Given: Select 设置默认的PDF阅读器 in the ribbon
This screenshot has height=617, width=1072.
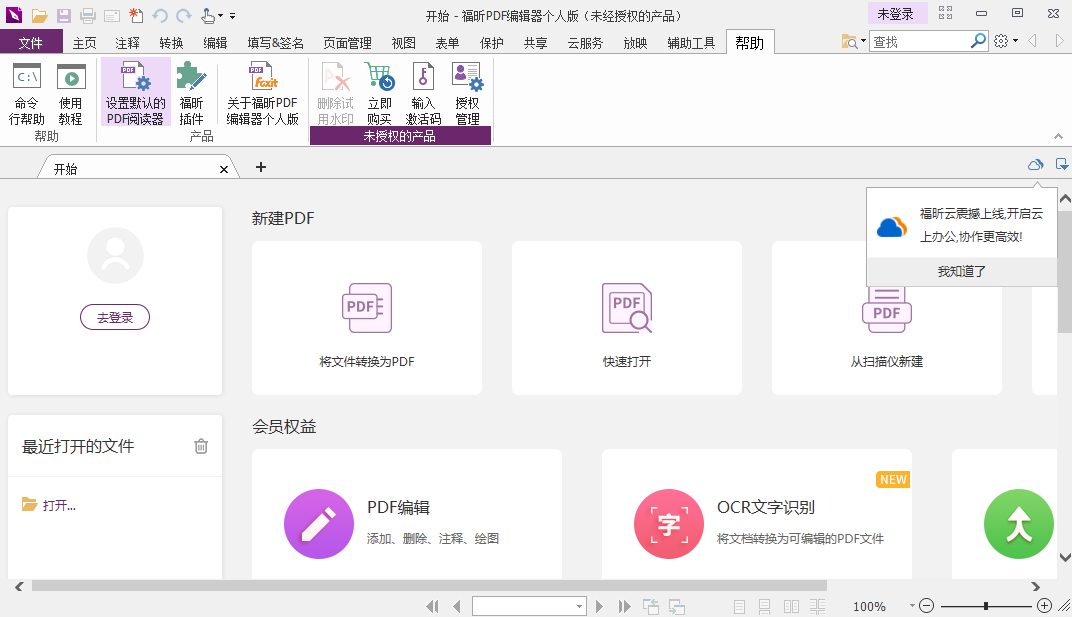Looking at the screenshot, I should tap(135, 95).
